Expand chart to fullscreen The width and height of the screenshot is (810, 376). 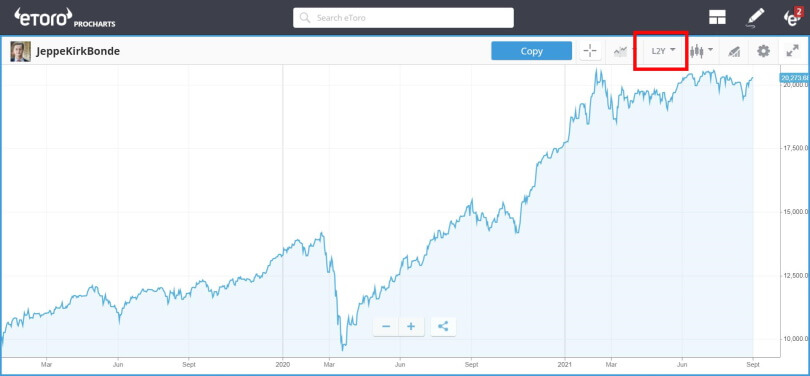[792, 51]
